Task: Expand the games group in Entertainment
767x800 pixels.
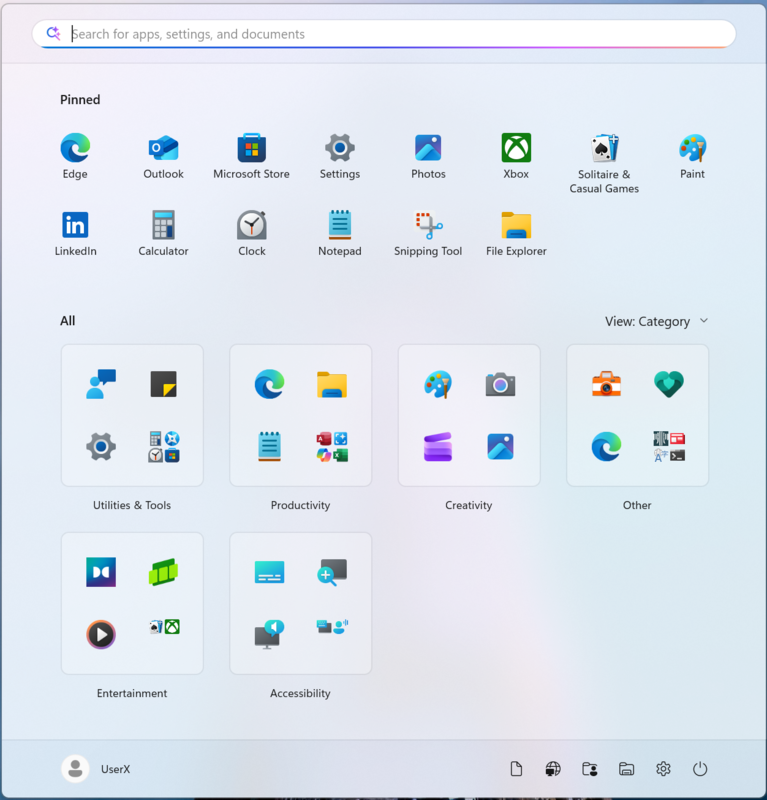Action: 164,627
